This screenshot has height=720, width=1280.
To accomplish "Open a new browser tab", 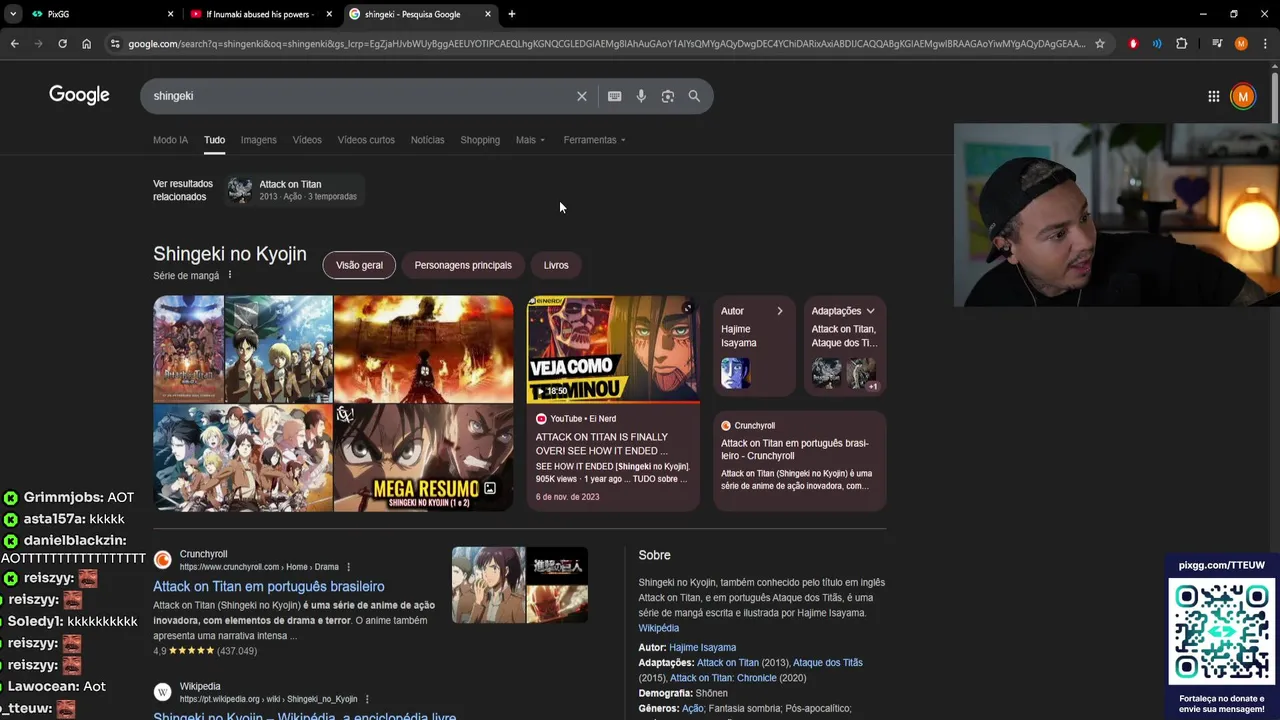I will click(x=511, y=14).
